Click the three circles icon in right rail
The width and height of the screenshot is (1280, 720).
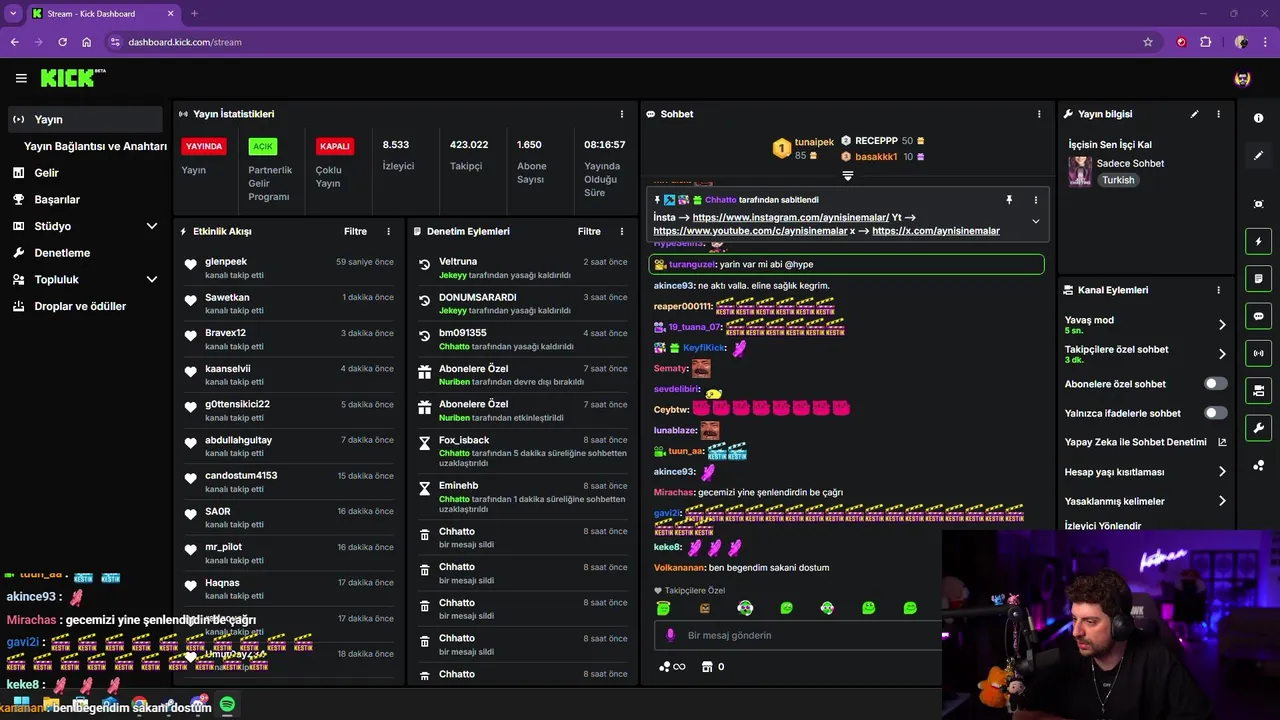pyautogui.click(x=1258, y=465)
